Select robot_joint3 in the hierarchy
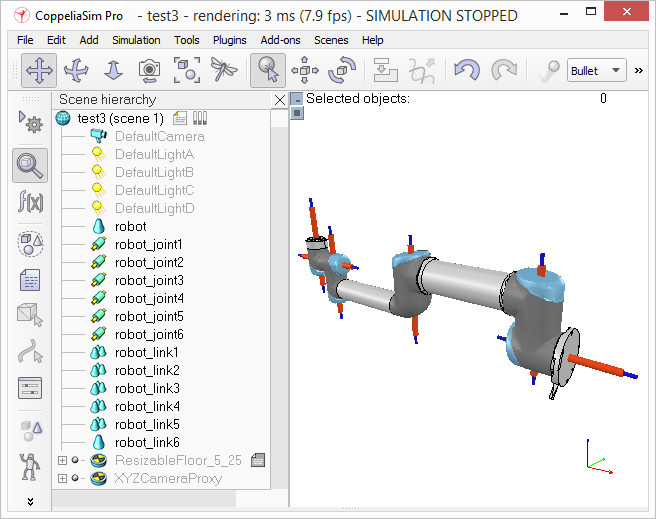 pos(149,280)
